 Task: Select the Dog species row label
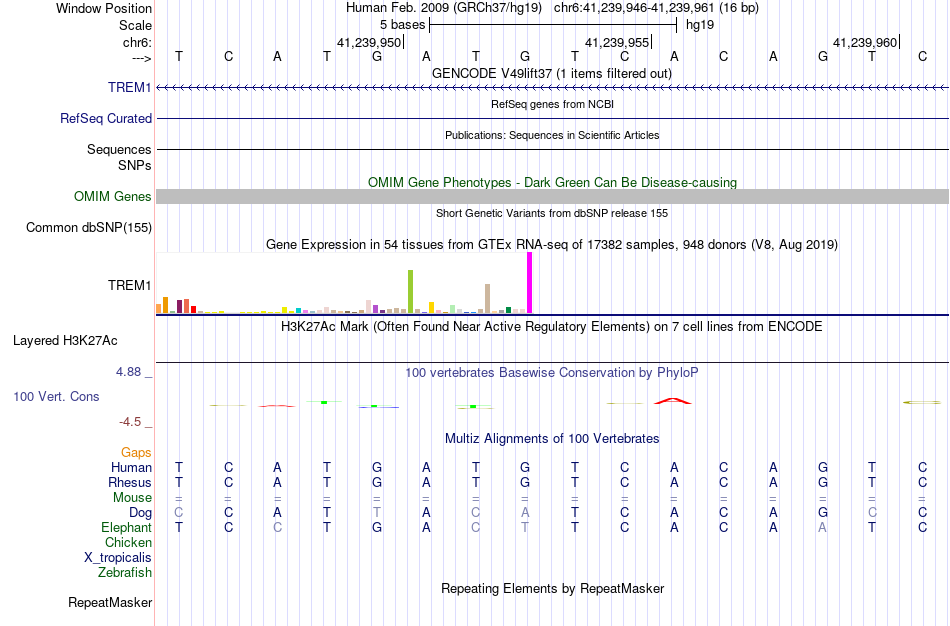click(x=141, y=513)
